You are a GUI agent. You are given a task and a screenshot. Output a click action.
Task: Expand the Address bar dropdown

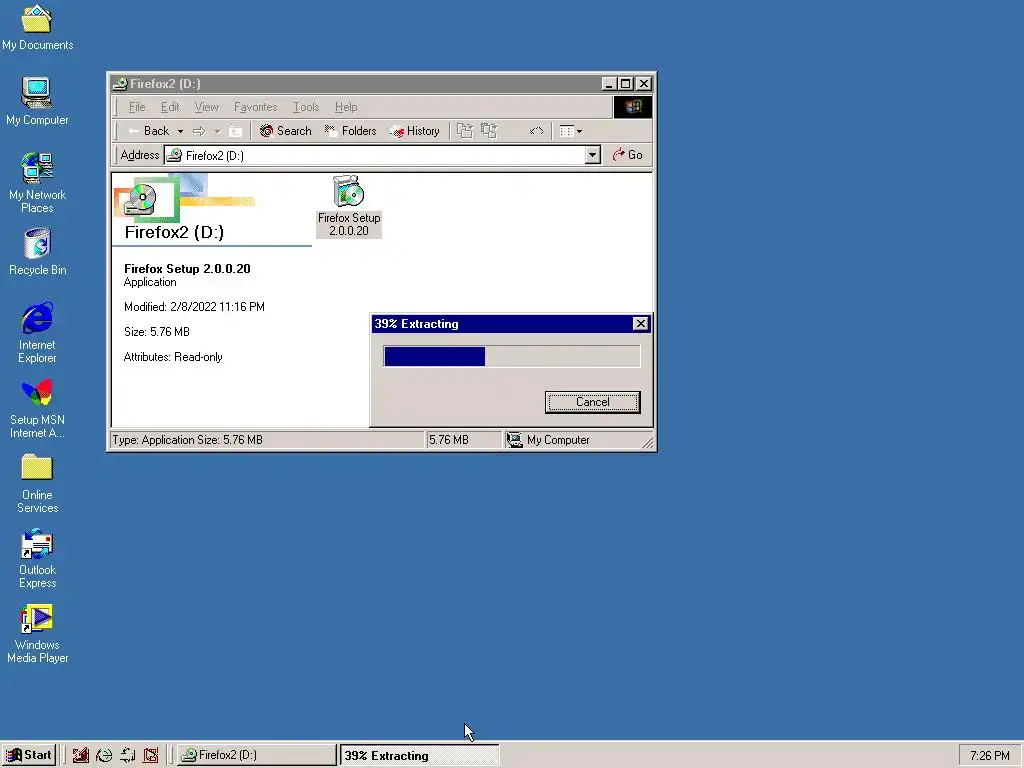coord(592,155)
